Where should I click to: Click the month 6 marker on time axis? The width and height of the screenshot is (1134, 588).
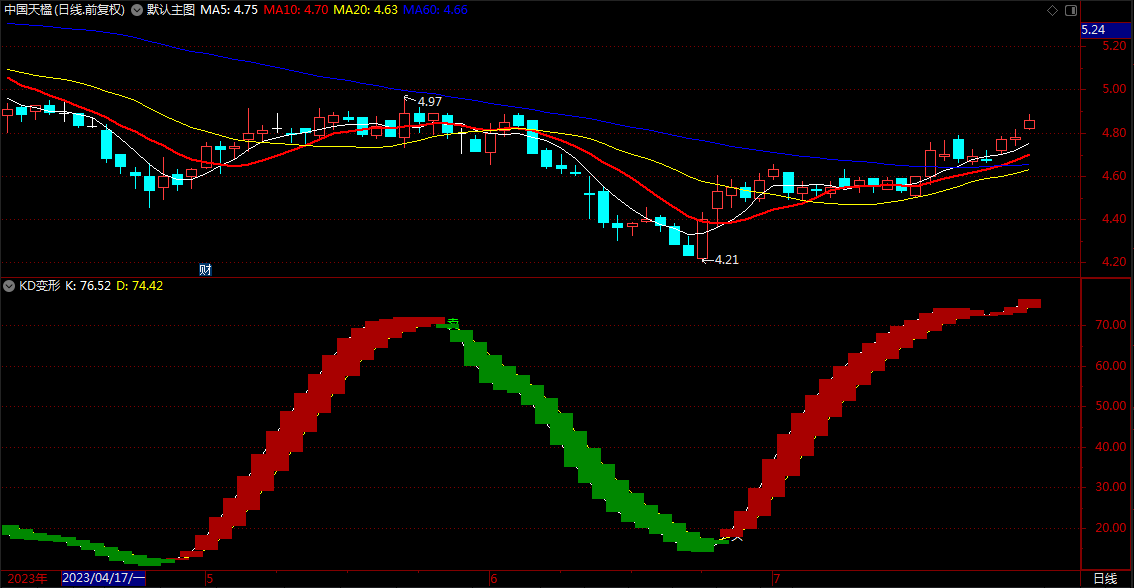(494, 579)
